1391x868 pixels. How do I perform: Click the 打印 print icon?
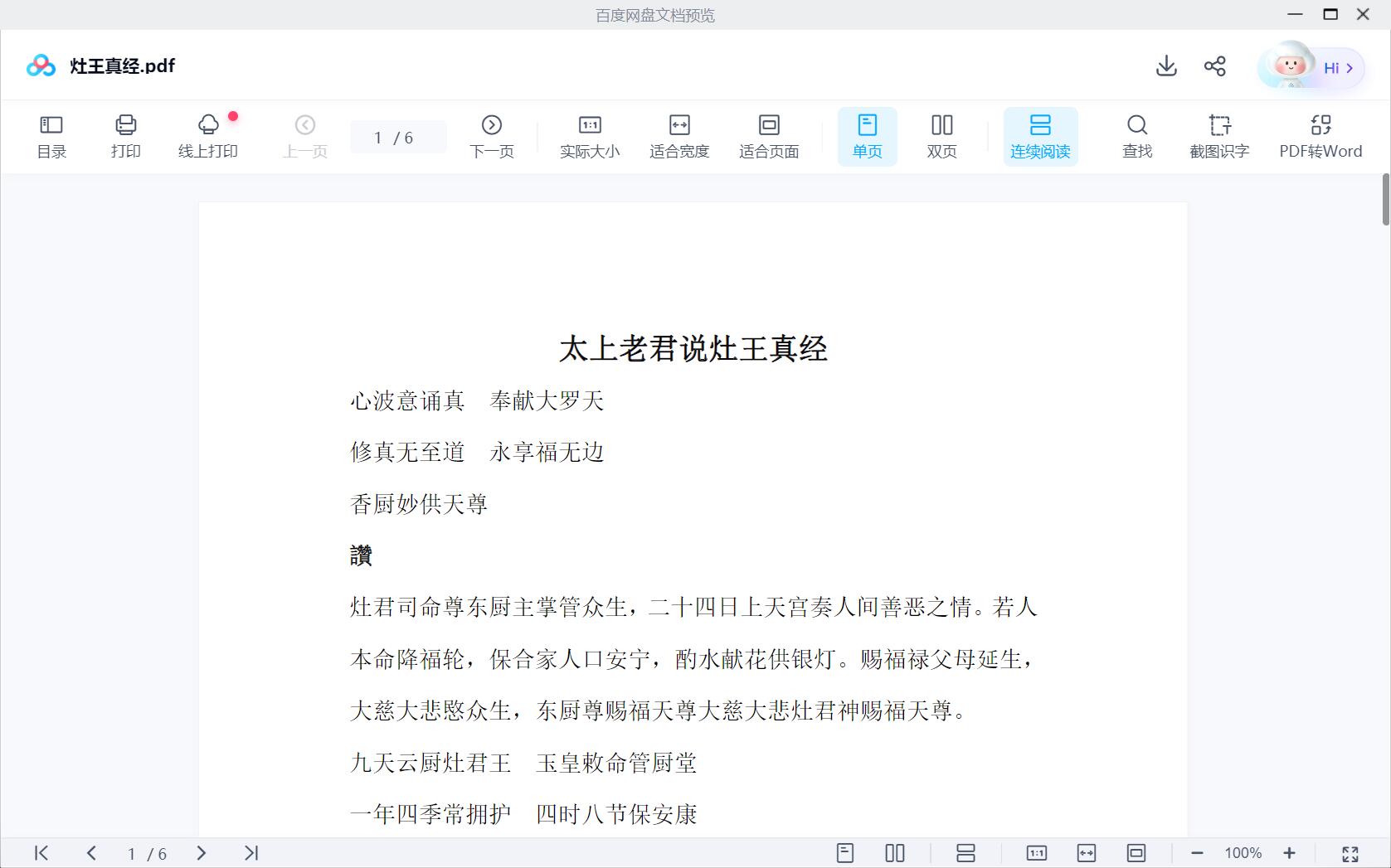(125, 137)
